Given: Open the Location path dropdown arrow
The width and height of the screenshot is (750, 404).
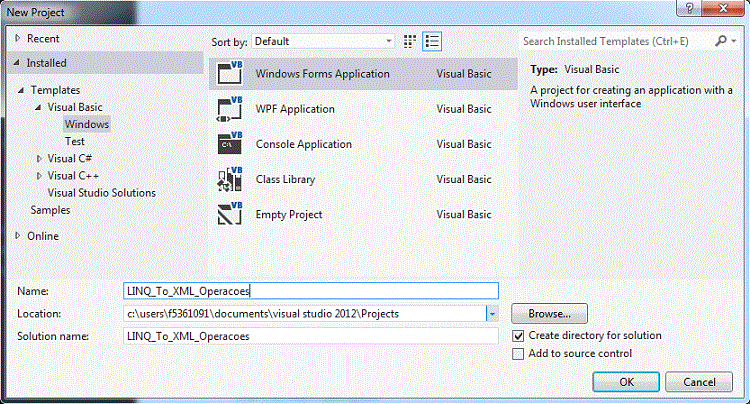Looking at the screenshot, I should (x=492, y=314).
